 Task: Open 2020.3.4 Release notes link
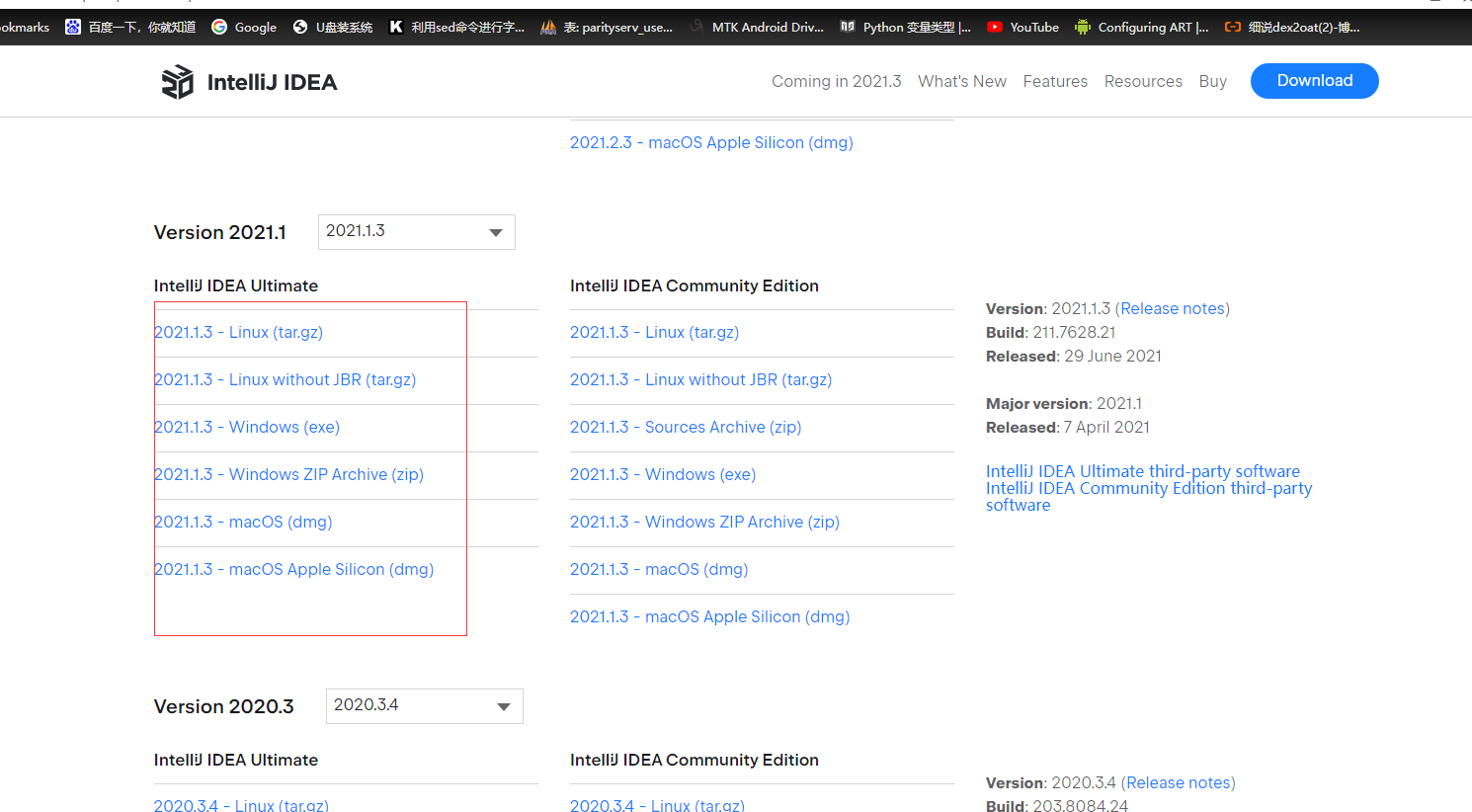[x=1179, y=782]
